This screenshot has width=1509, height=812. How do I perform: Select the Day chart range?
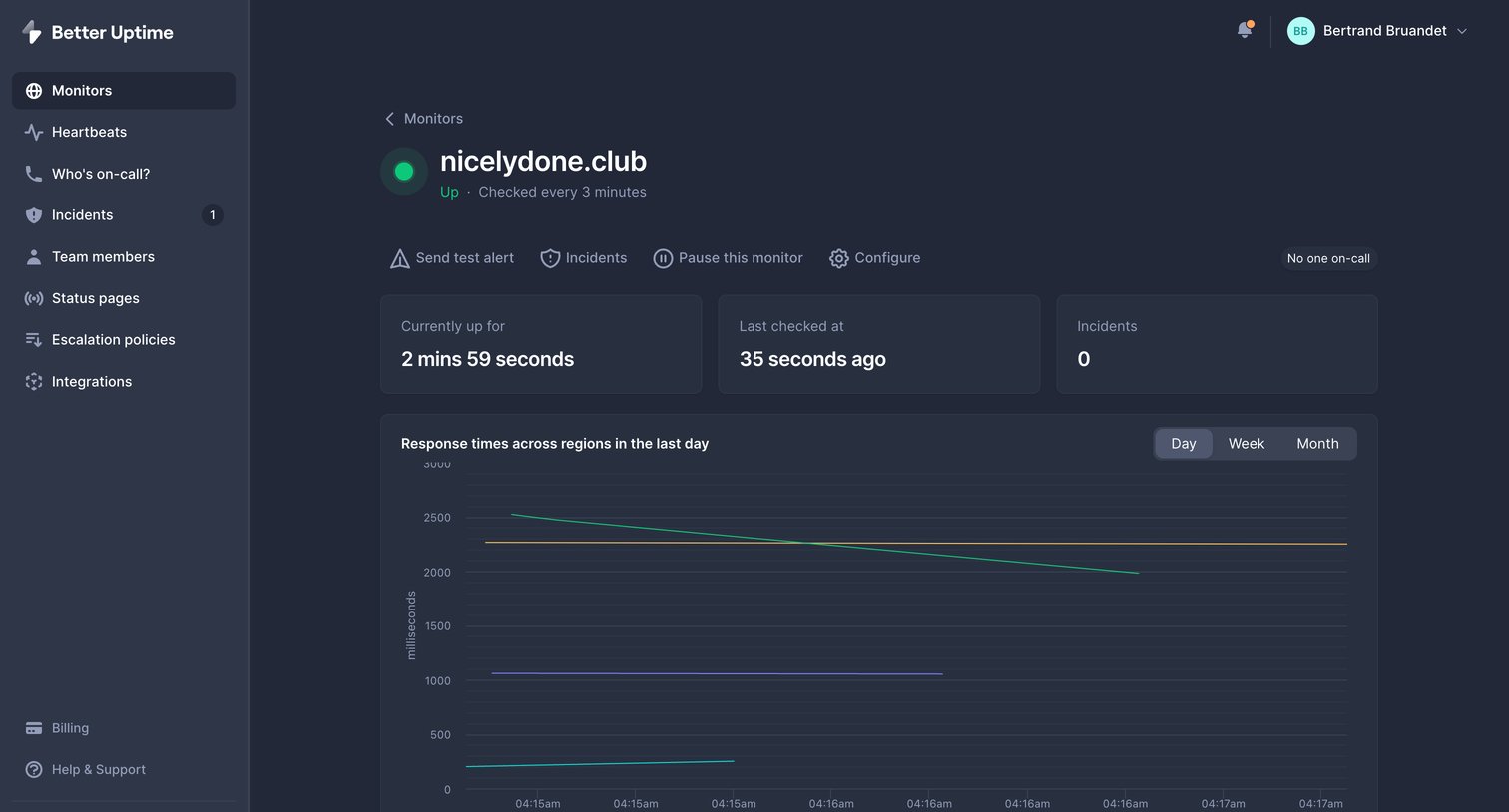coord(1184,444)
